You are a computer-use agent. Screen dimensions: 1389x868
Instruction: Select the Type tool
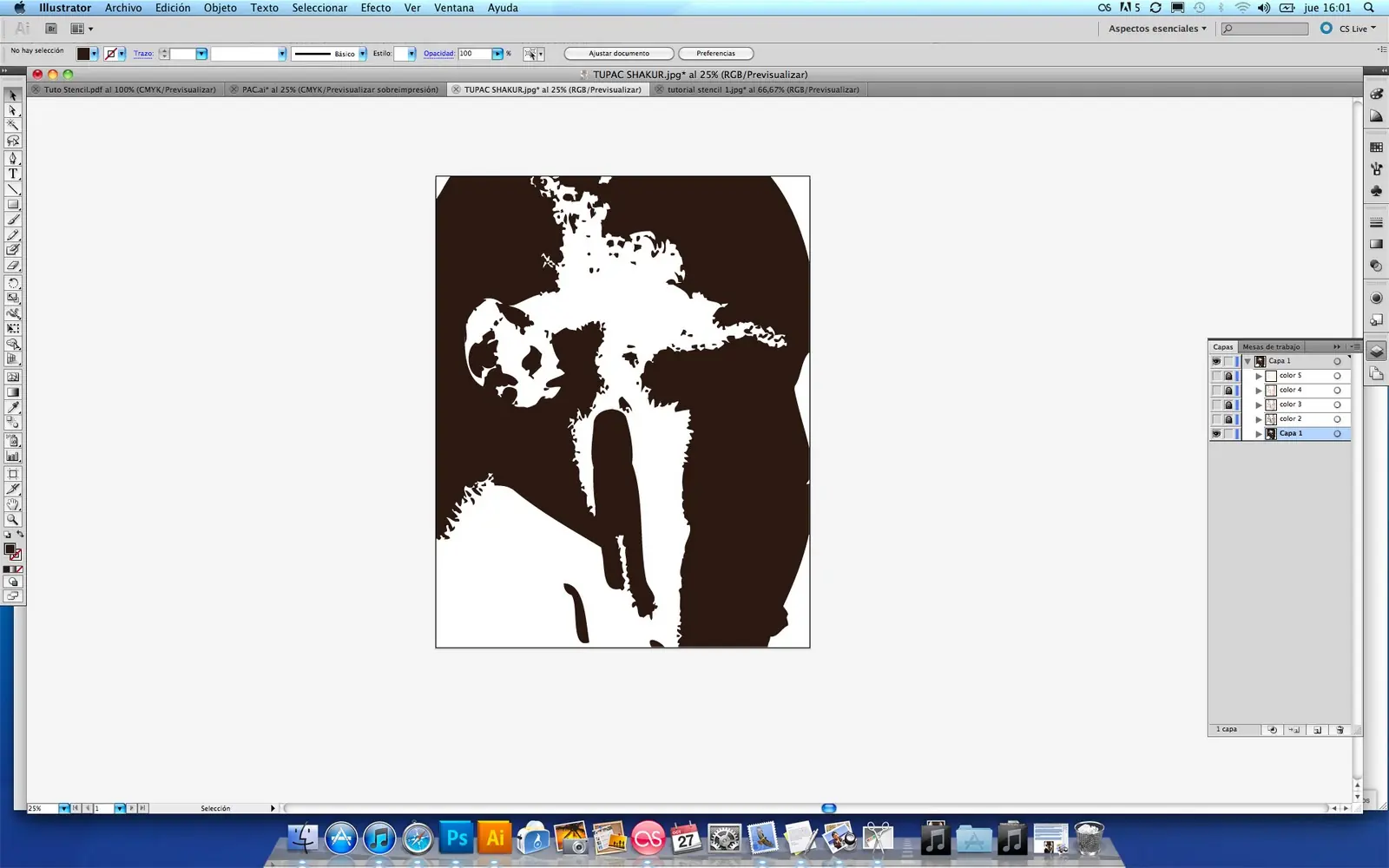[13, 174]
